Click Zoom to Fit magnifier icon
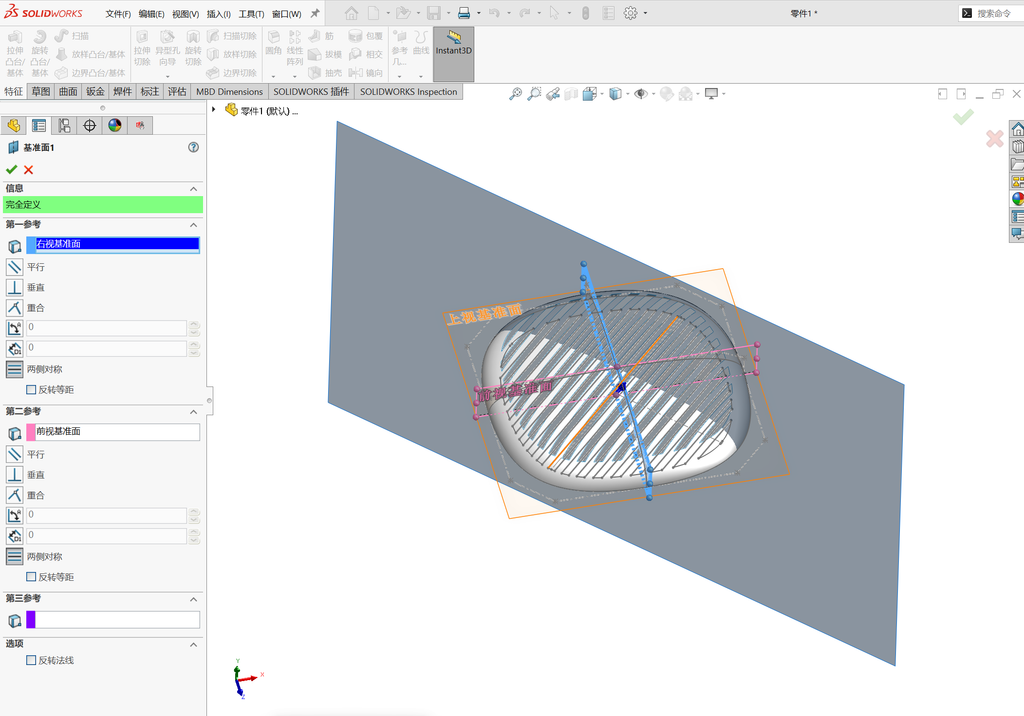This screenshot has width=1024, height=716. coord(515,94)
